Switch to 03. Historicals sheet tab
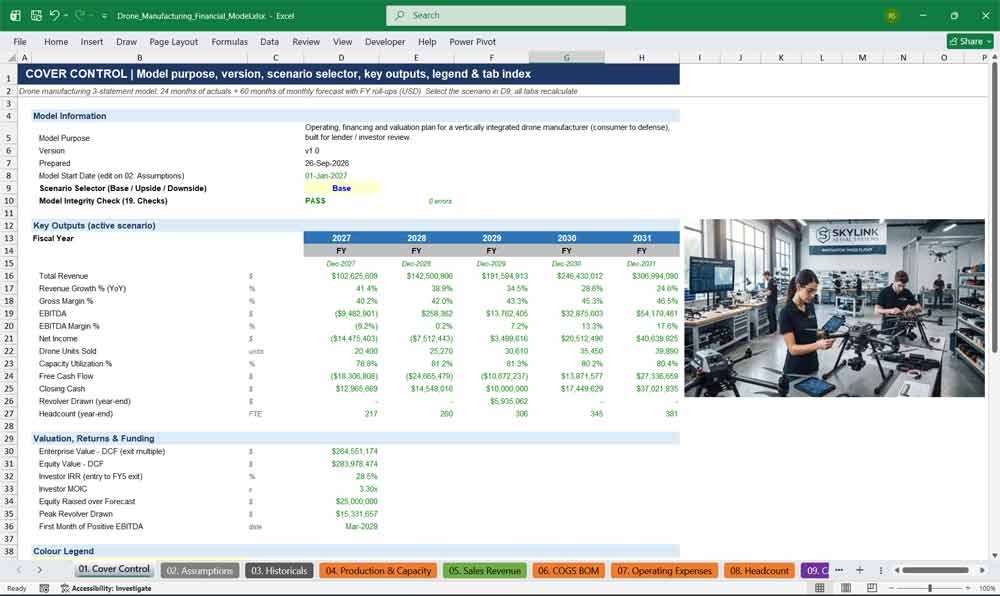This screenshot has height=596, width=1000. point(279,571)
